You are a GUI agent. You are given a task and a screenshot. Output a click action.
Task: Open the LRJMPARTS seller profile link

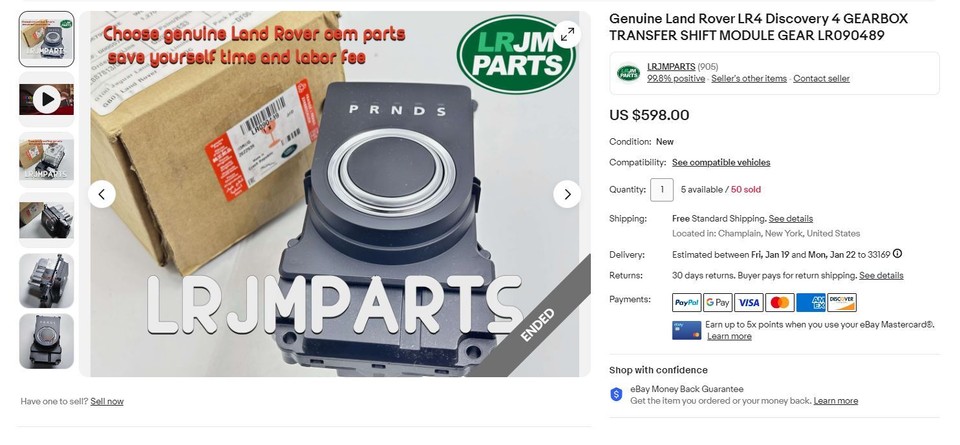671,67
